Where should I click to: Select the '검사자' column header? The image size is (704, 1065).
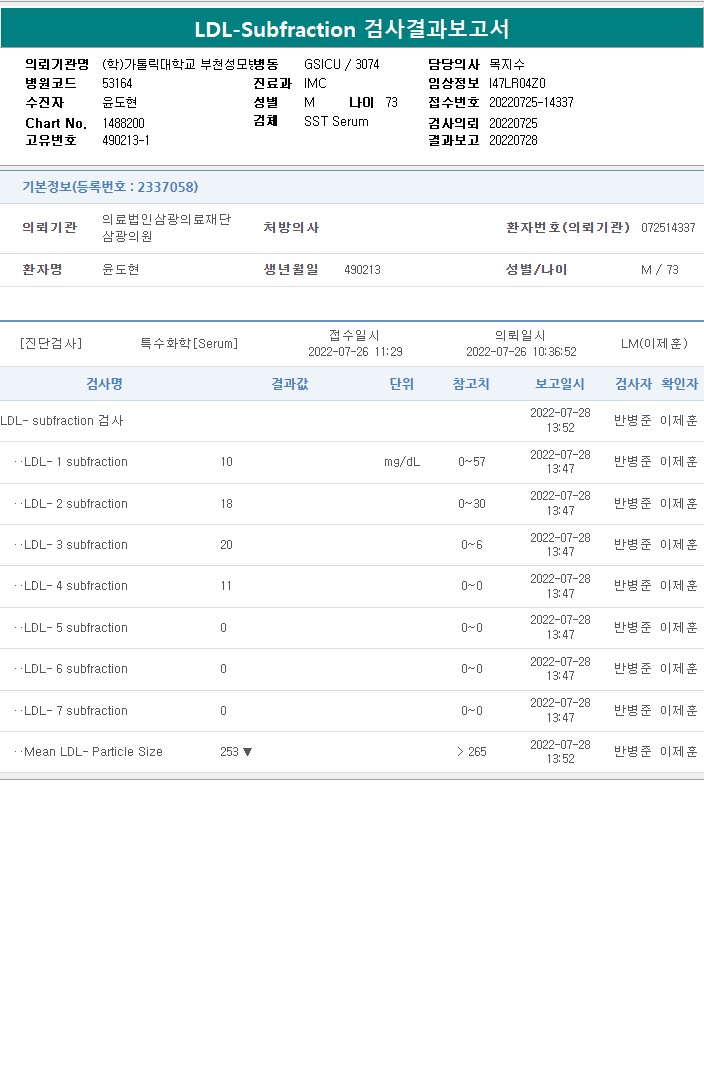633,384
